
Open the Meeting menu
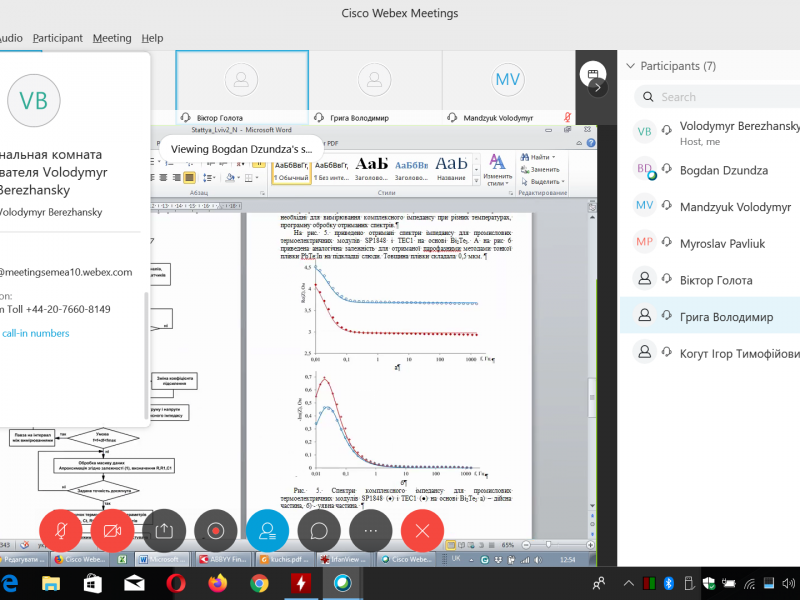pyautogui.click(x=112, y=38)
